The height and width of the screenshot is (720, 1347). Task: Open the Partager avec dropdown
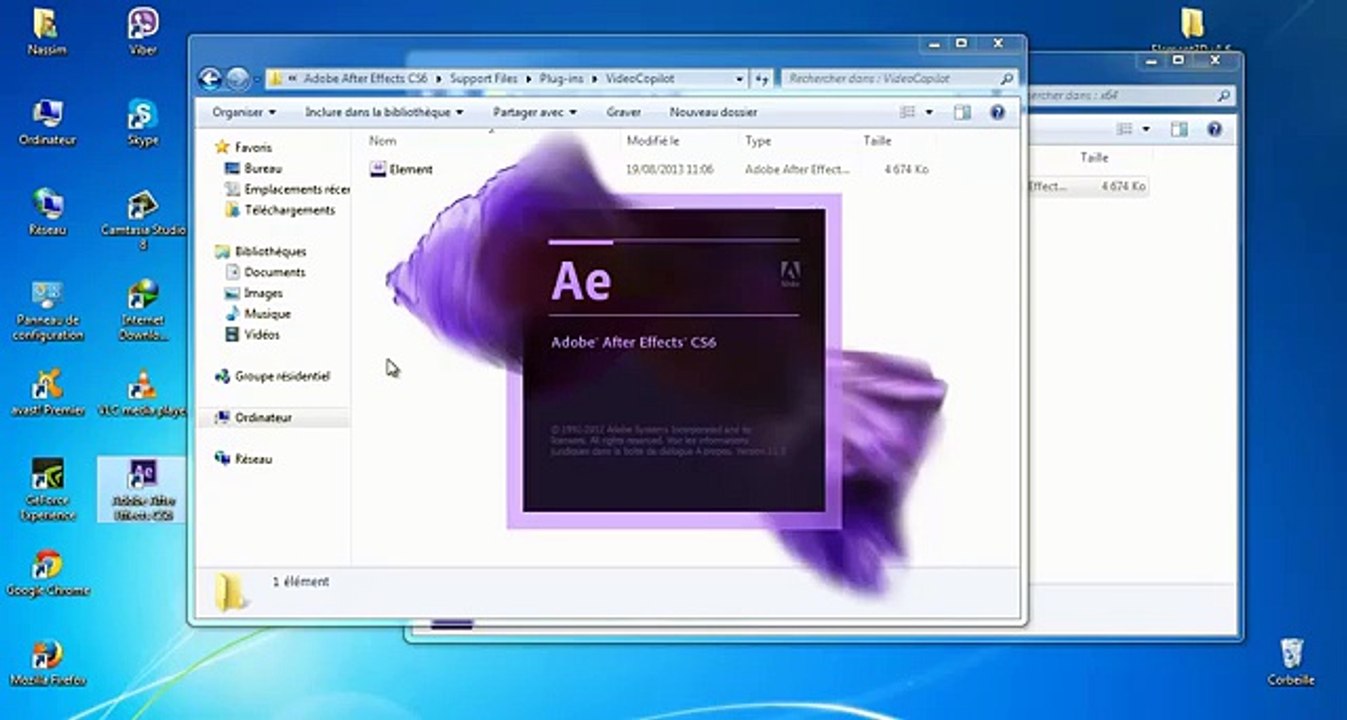(x=535, y=113)
